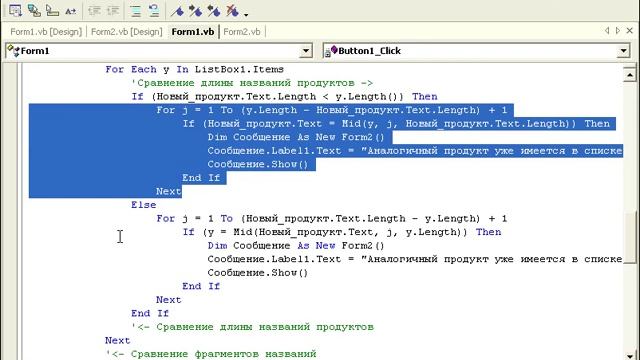The image size is (640, 360).
Task: Click comment '<- Сравнение длины названий продуктов'
Action: tap(252, 327)
